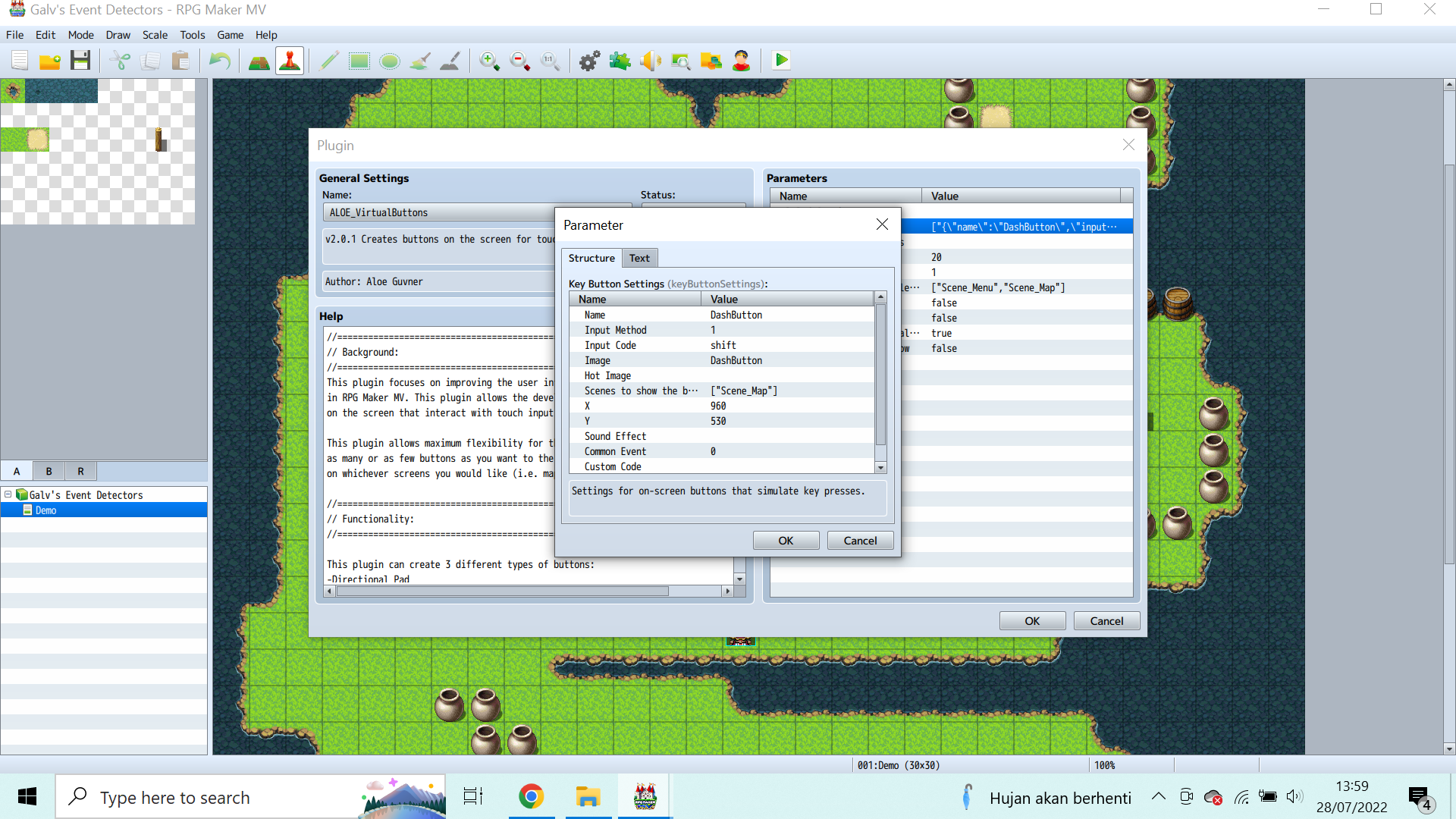The width and height of the screenshot is (1456, 819).
Task: Open File Explorer from the taskbar
Action: click(x=588, y=796)
